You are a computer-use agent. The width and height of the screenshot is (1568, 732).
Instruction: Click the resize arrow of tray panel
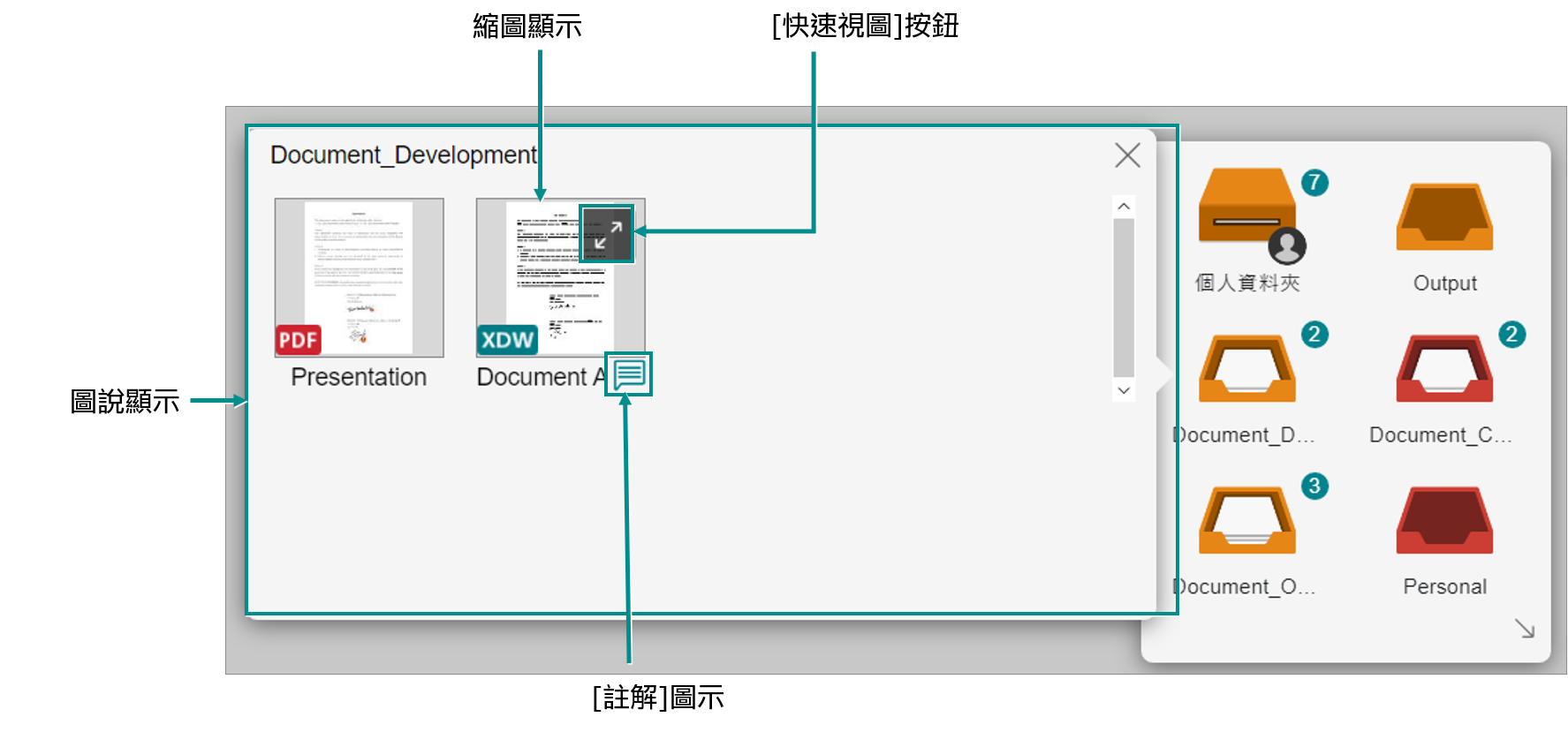(1525, 628)
